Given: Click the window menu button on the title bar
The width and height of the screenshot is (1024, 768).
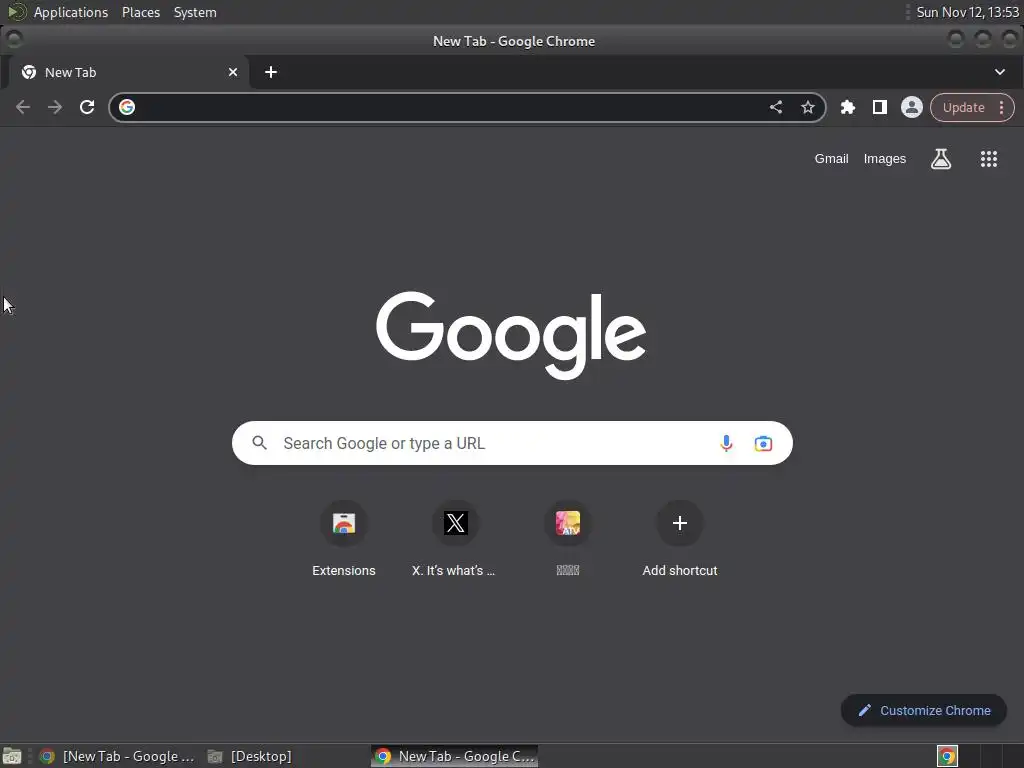Looking at the screenshot, I should tap(14, 40).
